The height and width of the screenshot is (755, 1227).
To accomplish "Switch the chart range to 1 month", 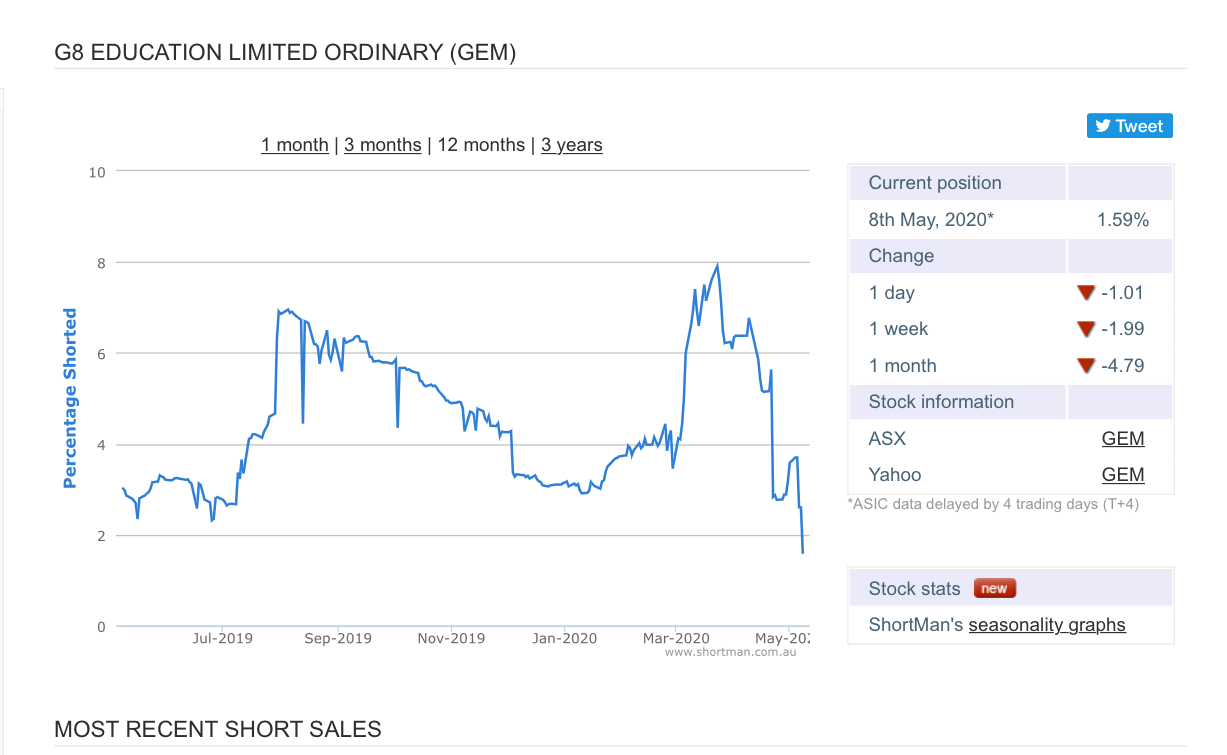I will click(295, 145).
